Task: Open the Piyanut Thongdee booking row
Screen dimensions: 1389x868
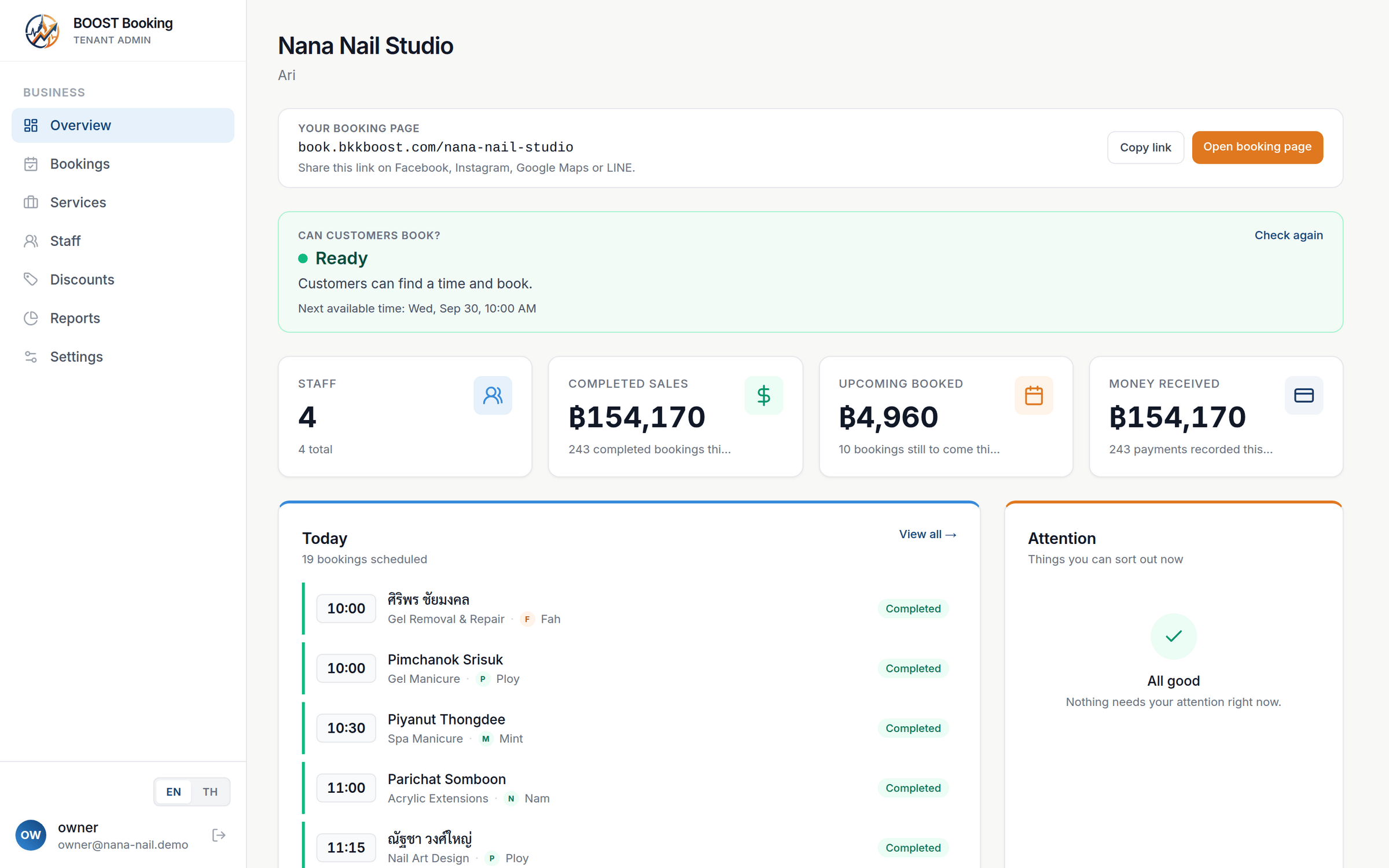Action: tap(629, 728)
